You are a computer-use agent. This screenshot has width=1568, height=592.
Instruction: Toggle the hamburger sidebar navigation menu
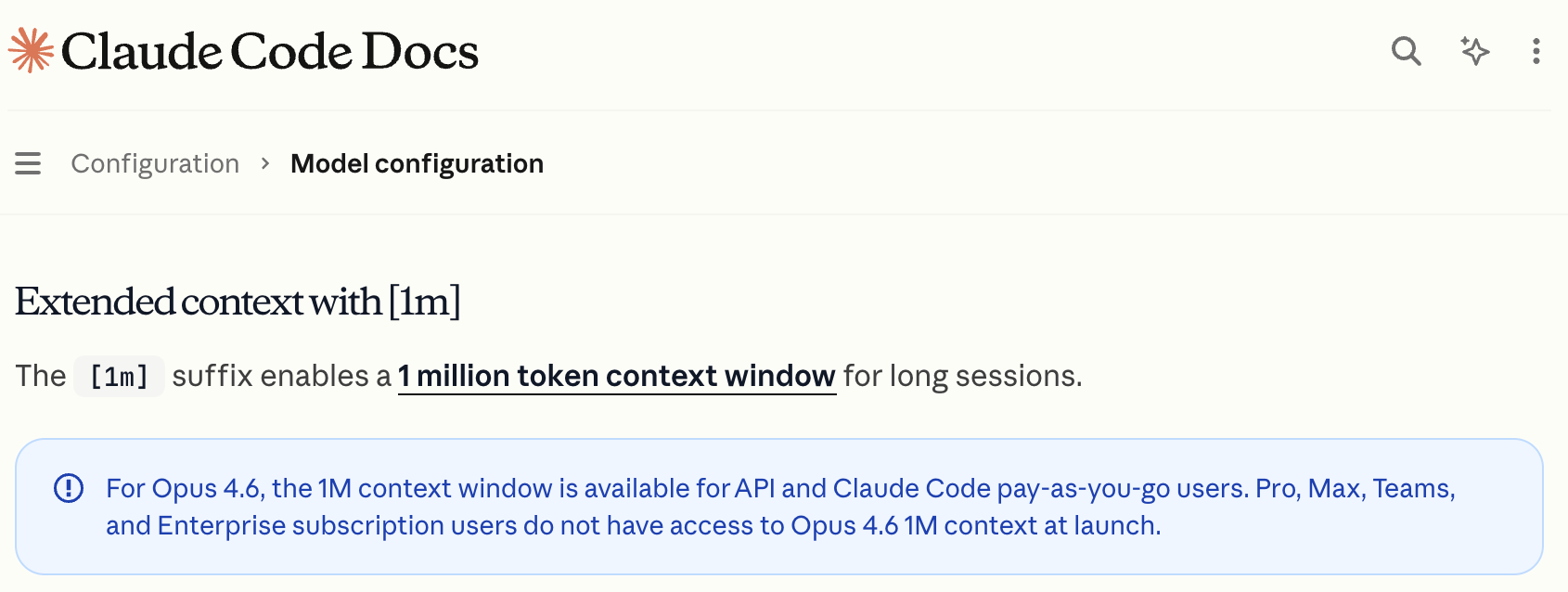pyautogui.click(x=28, y=163)
